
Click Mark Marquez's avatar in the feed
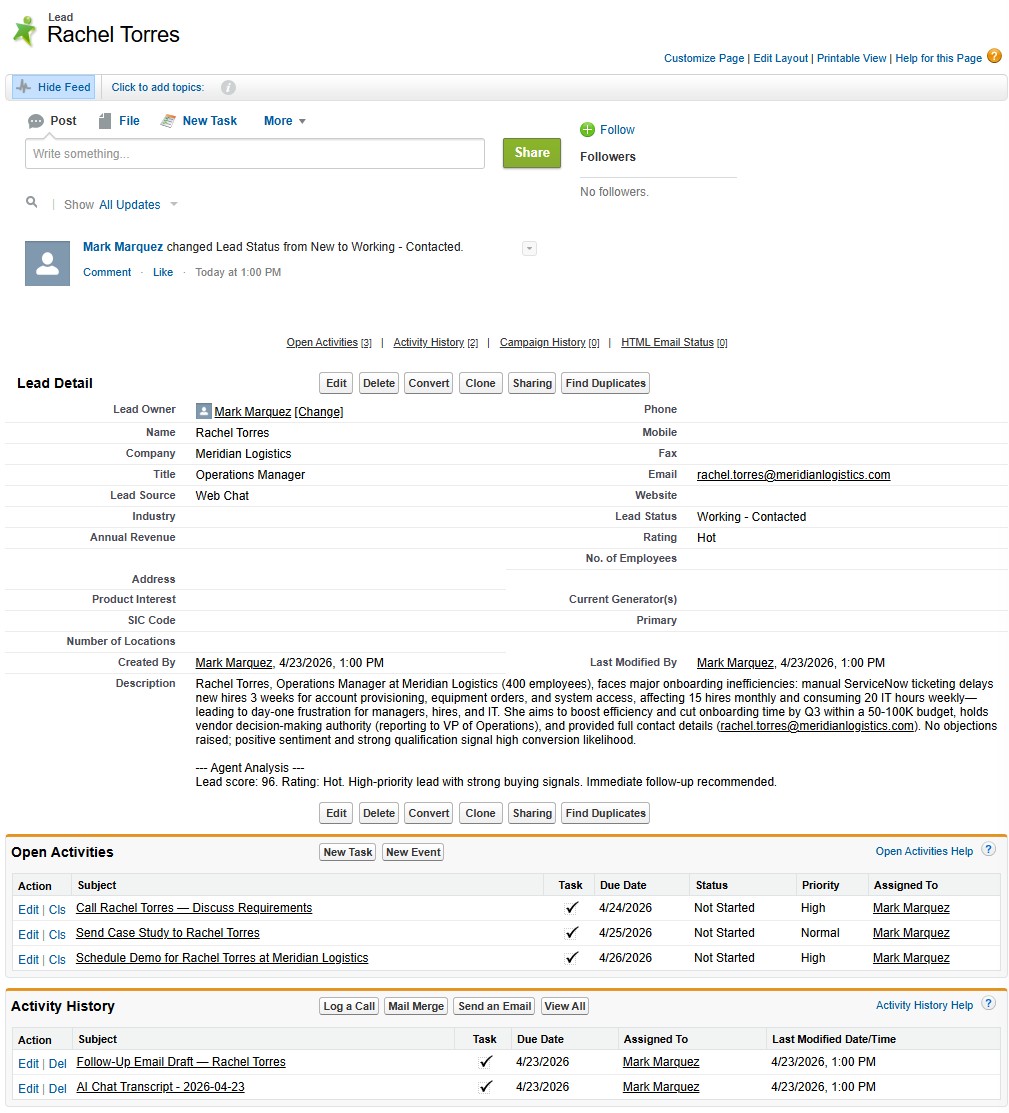click(47, 263)
